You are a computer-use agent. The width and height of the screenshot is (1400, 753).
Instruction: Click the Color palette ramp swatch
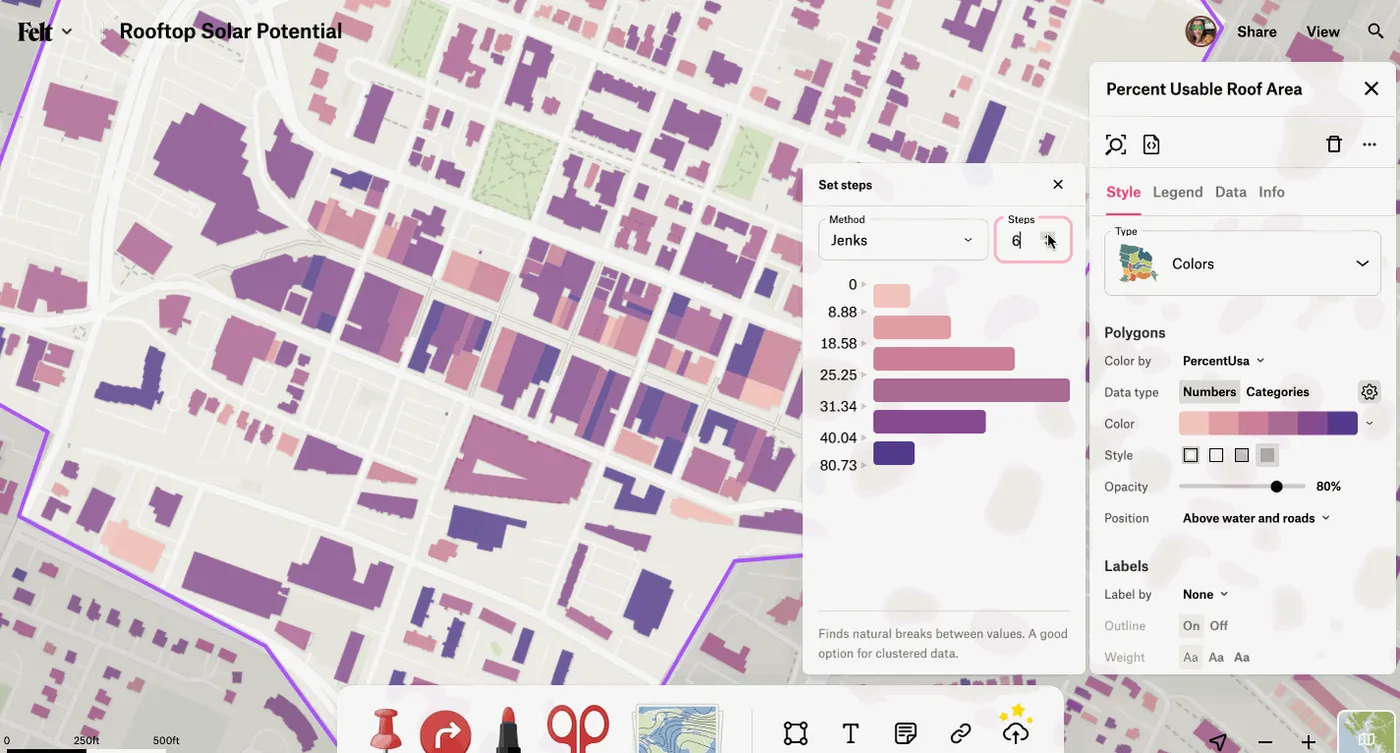click(1268, 423)
